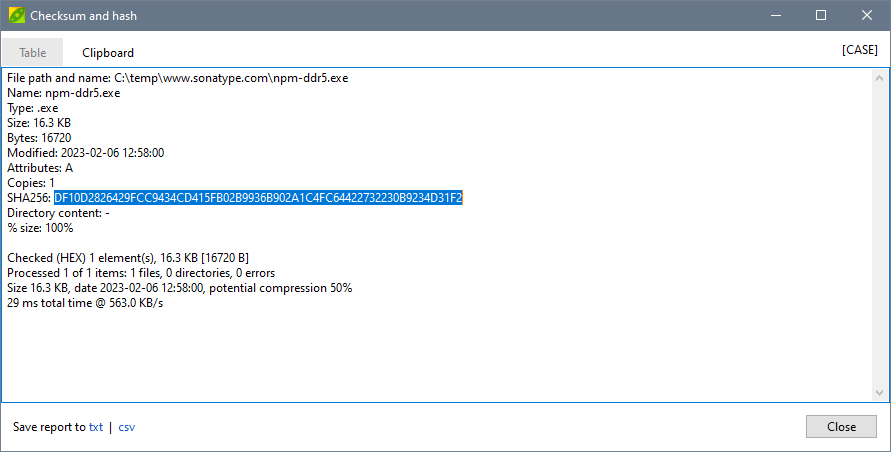The height and width of the screenshot is (452, 891).
Task: Close the window using the title bar X
Action: [x=866, y=16]
